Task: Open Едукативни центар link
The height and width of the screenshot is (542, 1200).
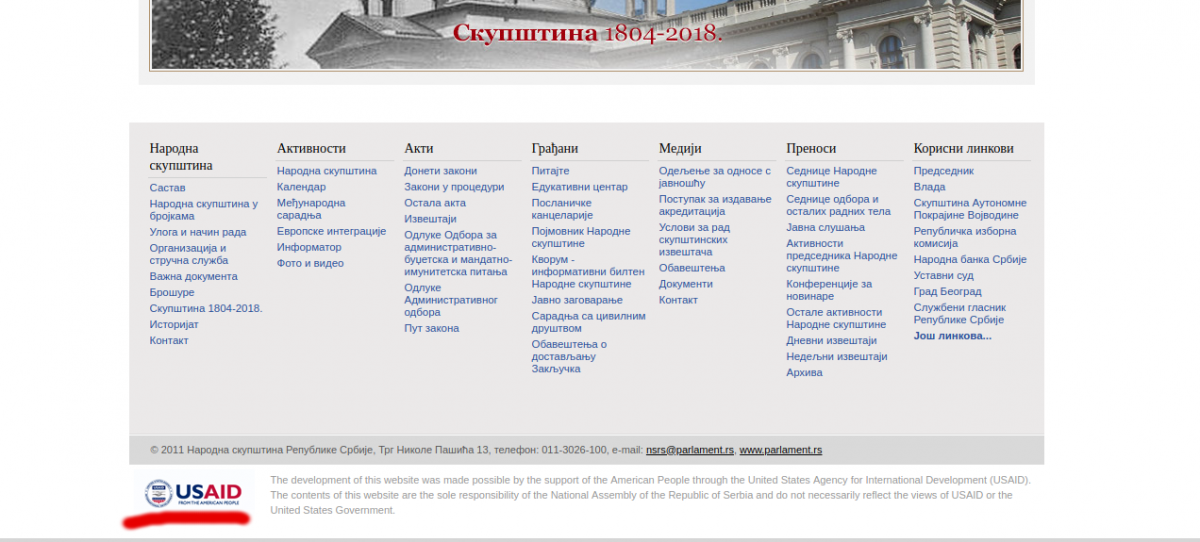Action: (579, 187)
